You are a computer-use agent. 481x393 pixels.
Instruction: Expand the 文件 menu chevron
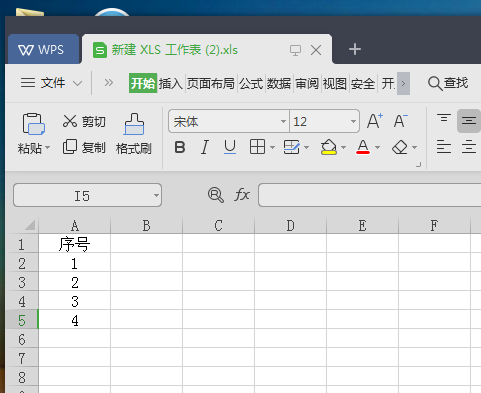tap(77, 83)
